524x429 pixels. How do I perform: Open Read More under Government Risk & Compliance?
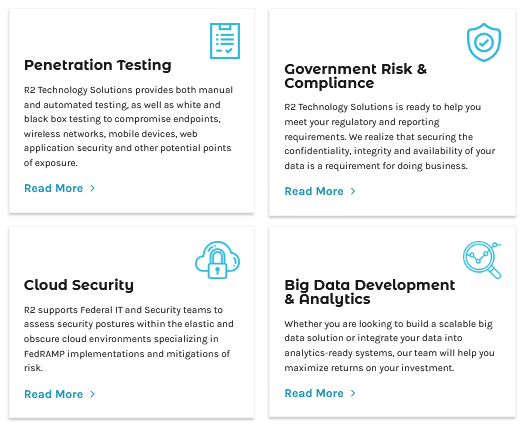click(x=314, y=191)
